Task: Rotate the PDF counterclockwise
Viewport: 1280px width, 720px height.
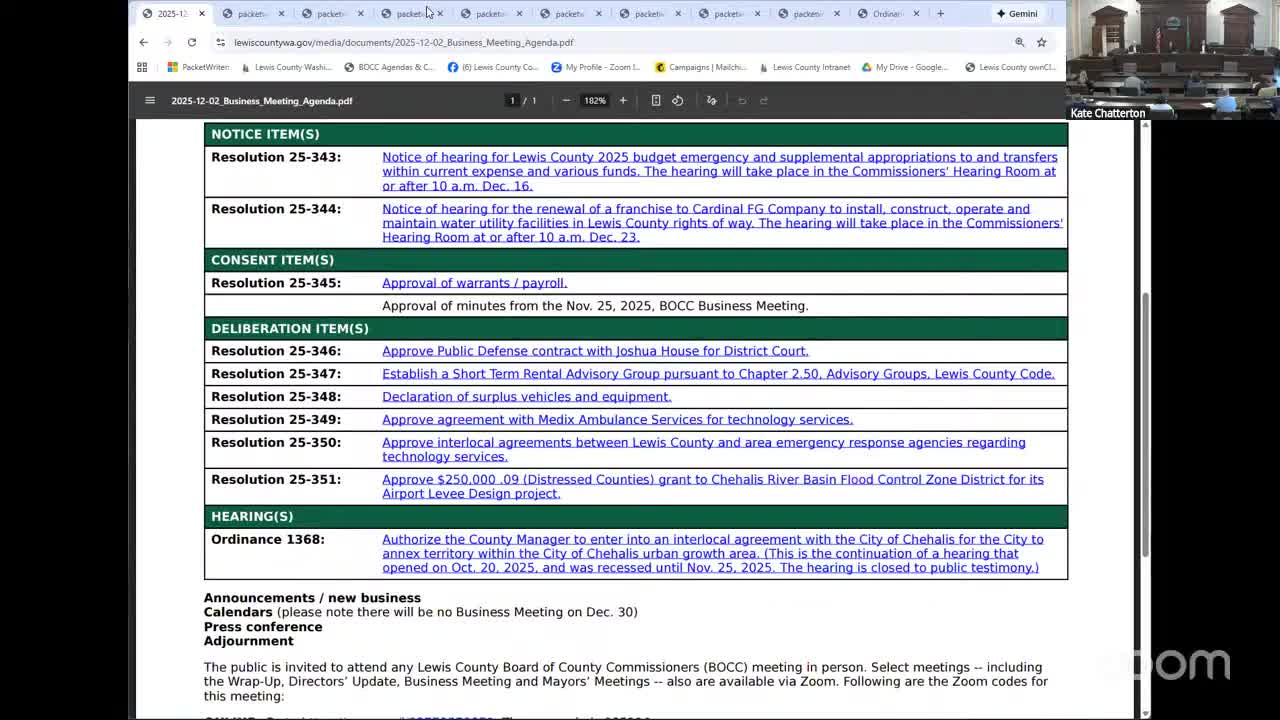Action: 678,100
